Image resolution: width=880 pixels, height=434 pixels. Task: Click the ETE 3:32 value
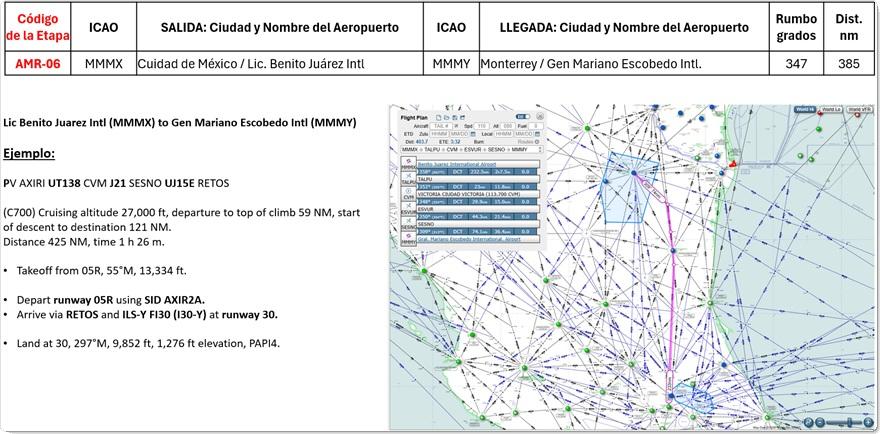coord(455,142)
